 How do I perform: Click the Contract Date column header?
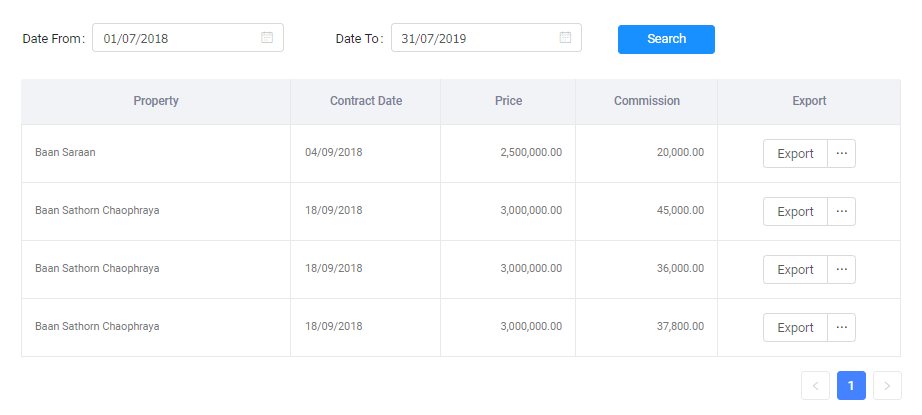366,101
